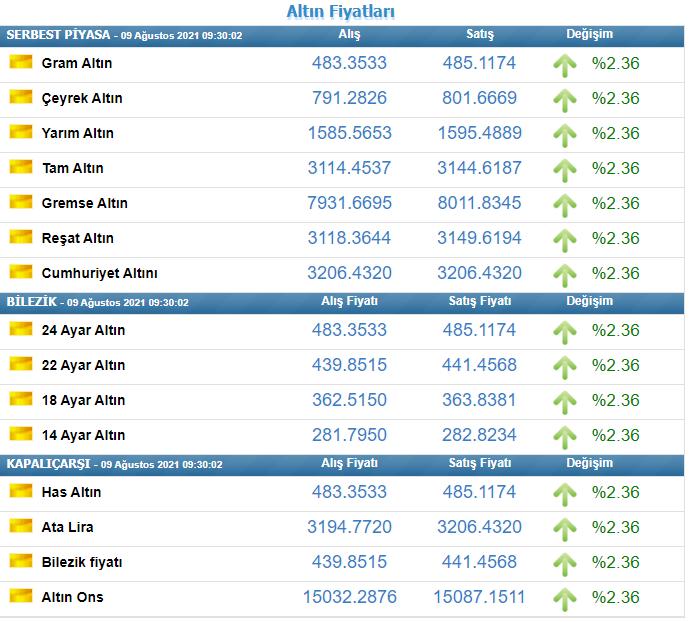Click the 24 Ayar Altın alış price
This screenshot has height=622, width=691.
point(349,330)
